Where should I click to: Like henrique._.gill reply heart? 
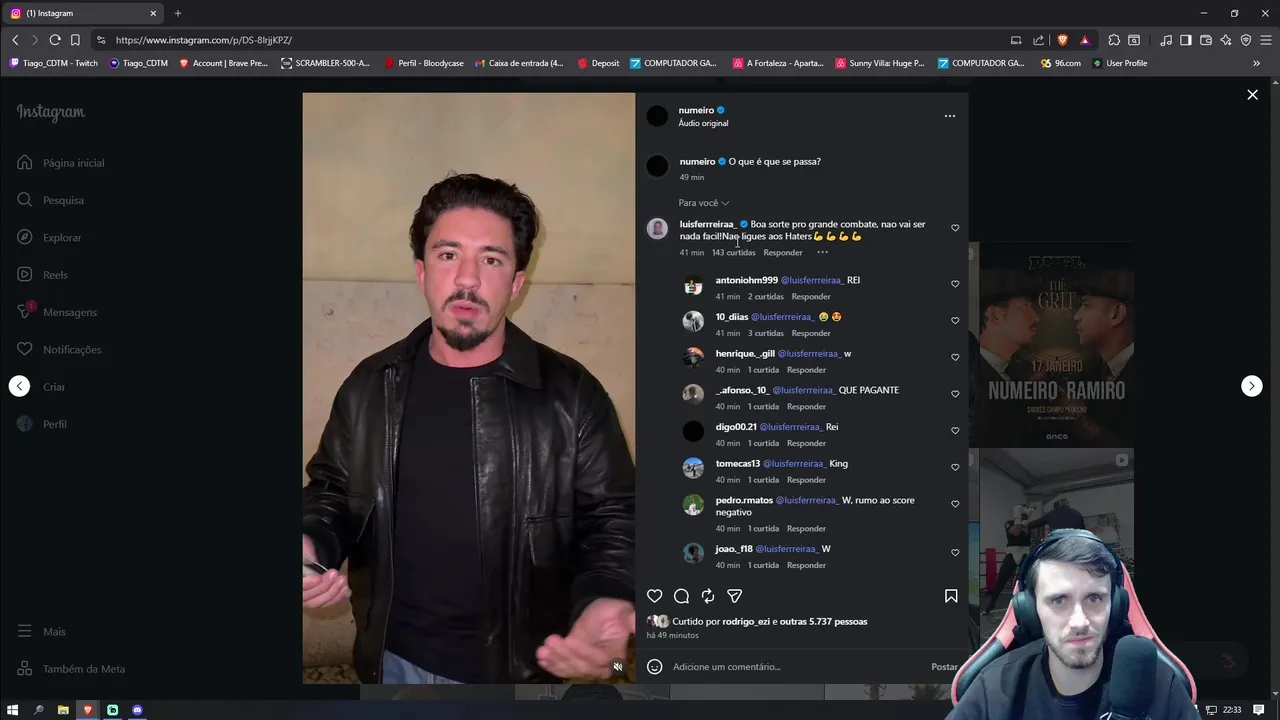click(955, 357)
